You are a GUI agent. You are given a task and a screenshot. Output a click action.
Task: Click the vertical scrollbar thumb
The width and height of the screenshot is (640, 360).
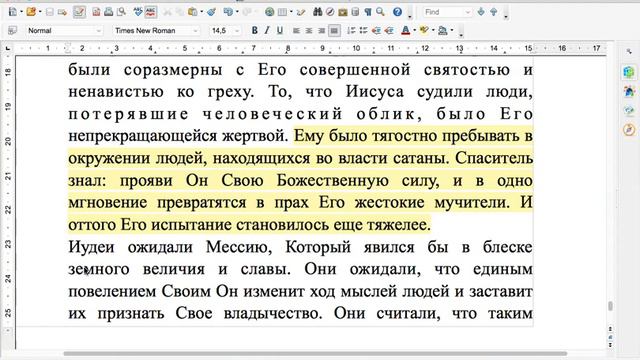pos(611,306)
